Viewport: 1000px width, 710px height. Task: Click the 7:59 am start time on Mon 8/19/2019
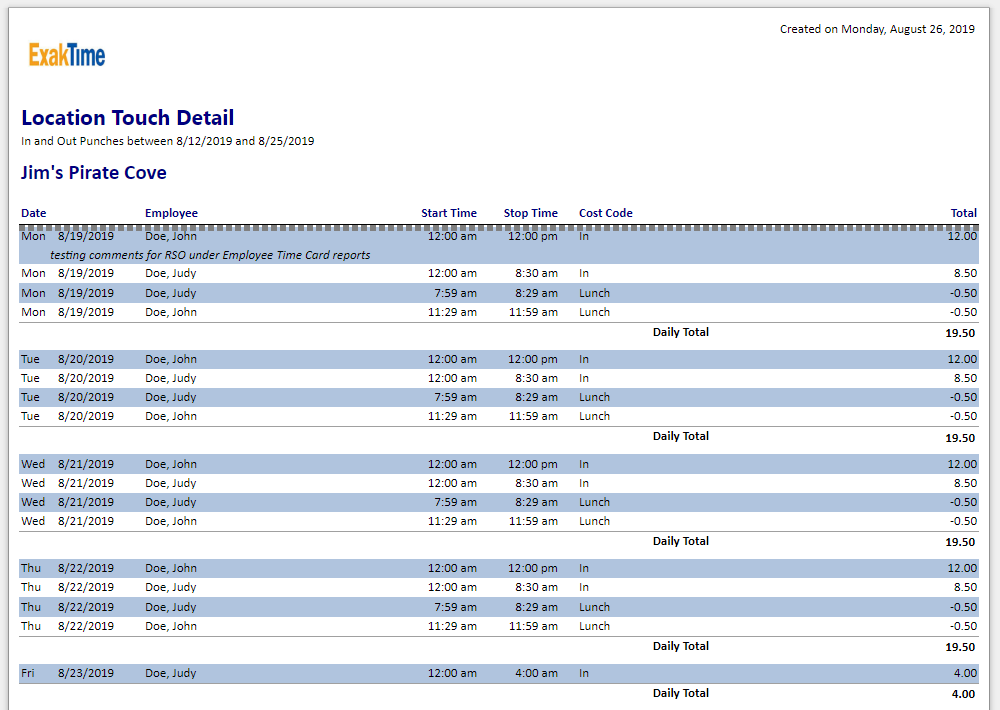tap(455, 293)
